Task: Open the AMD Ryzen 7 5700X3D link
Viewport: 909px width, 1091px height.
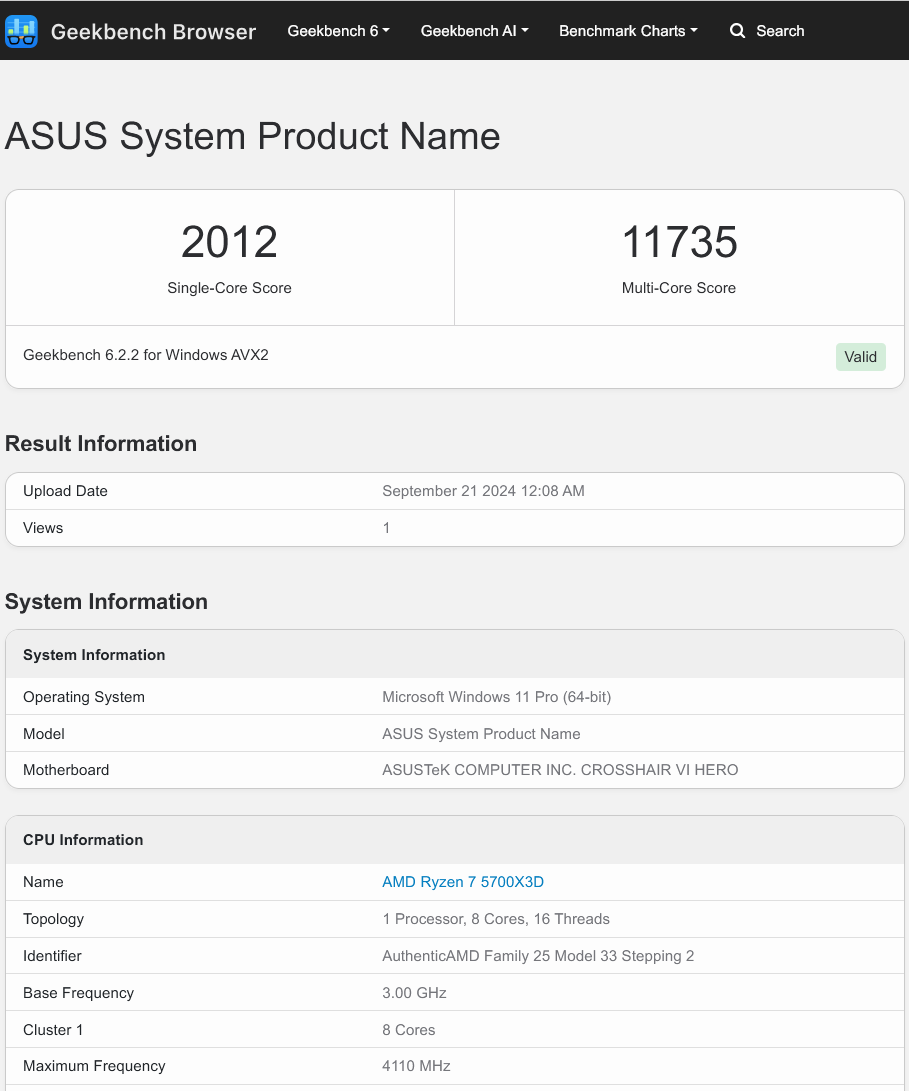Action: click(463, 882)
